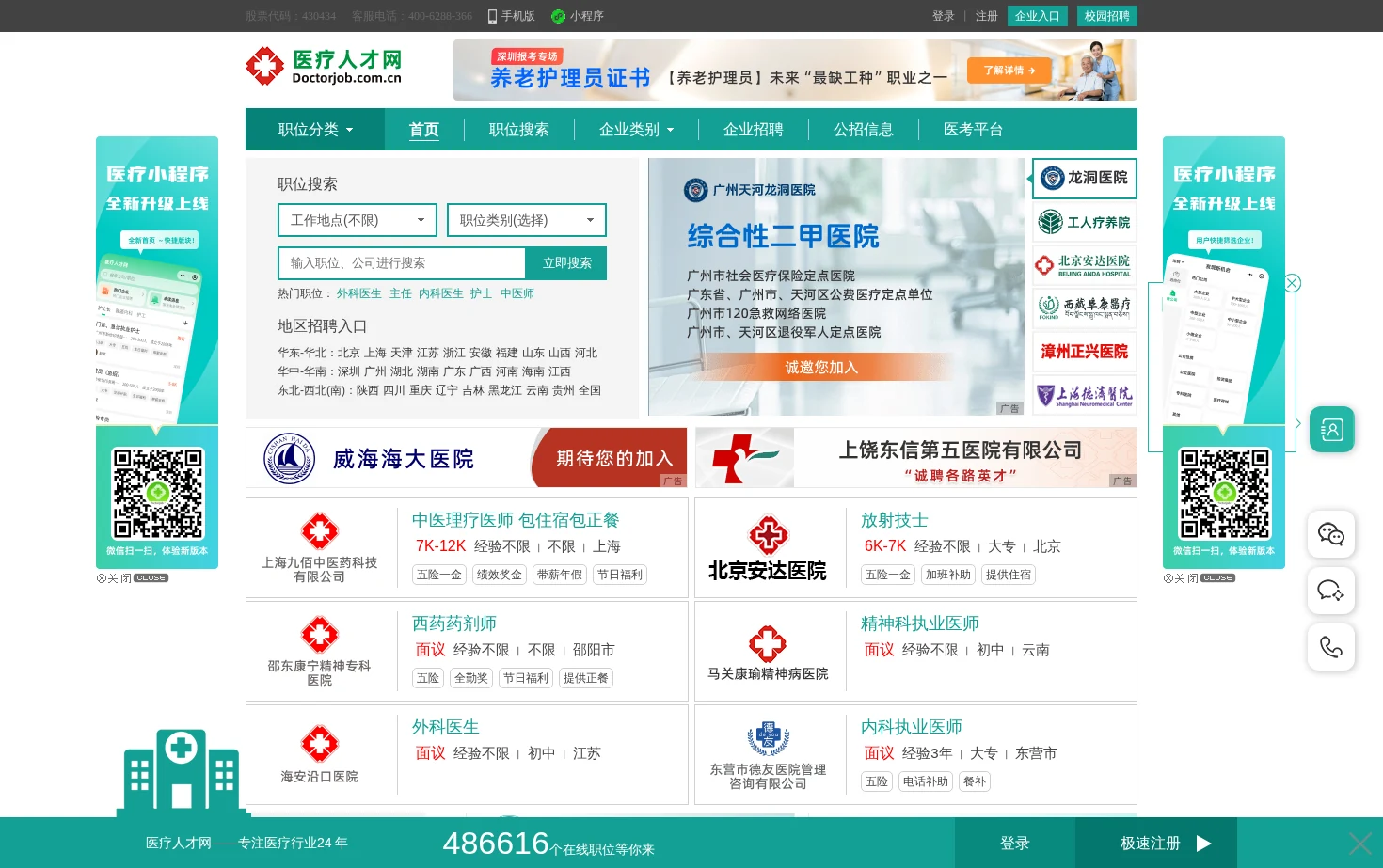Select hot job 中医师 link
This screenshot has height=868, width=1383.
(x=517, y=293)
